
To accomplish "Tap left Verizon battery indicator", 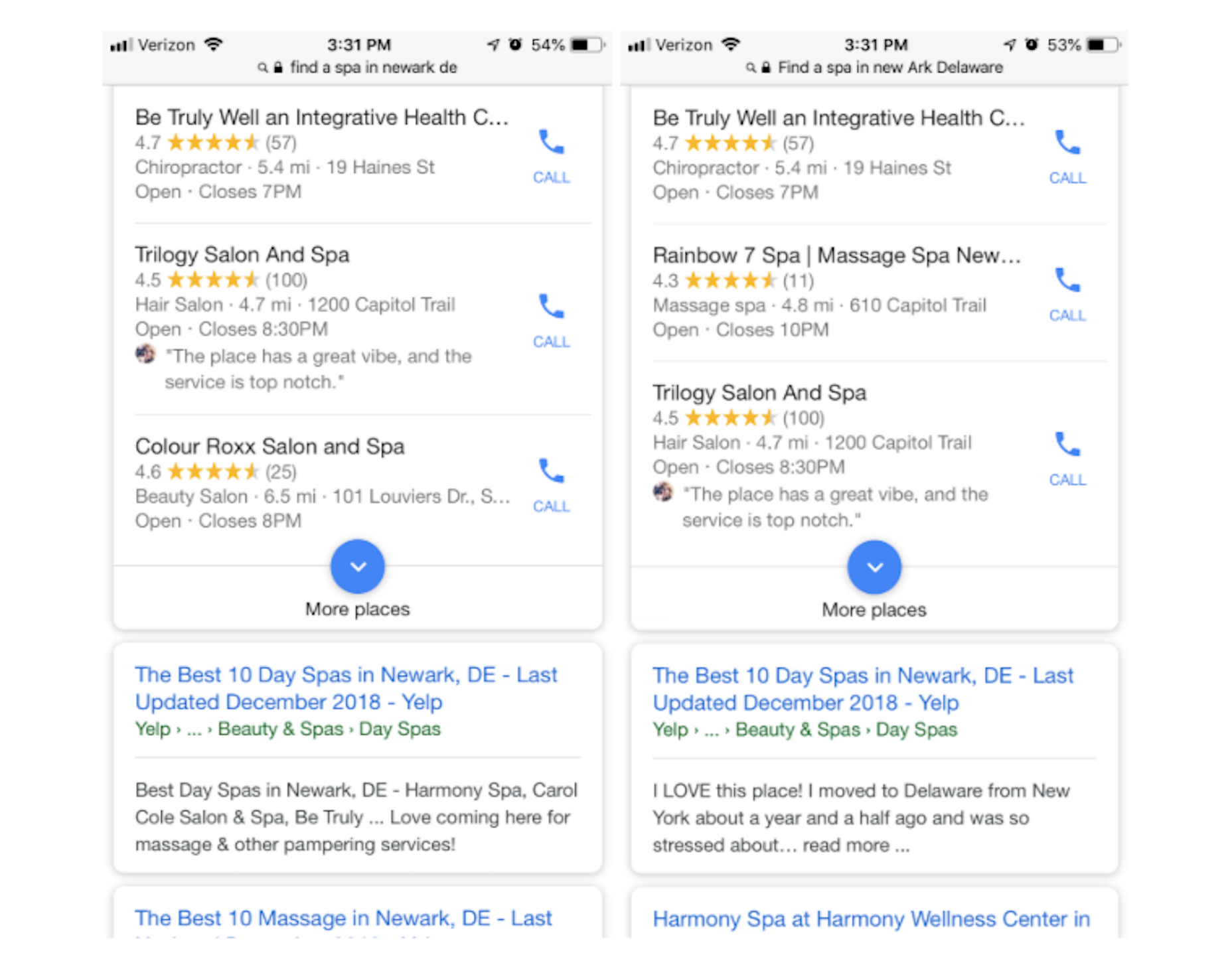I will click(588, 45).
